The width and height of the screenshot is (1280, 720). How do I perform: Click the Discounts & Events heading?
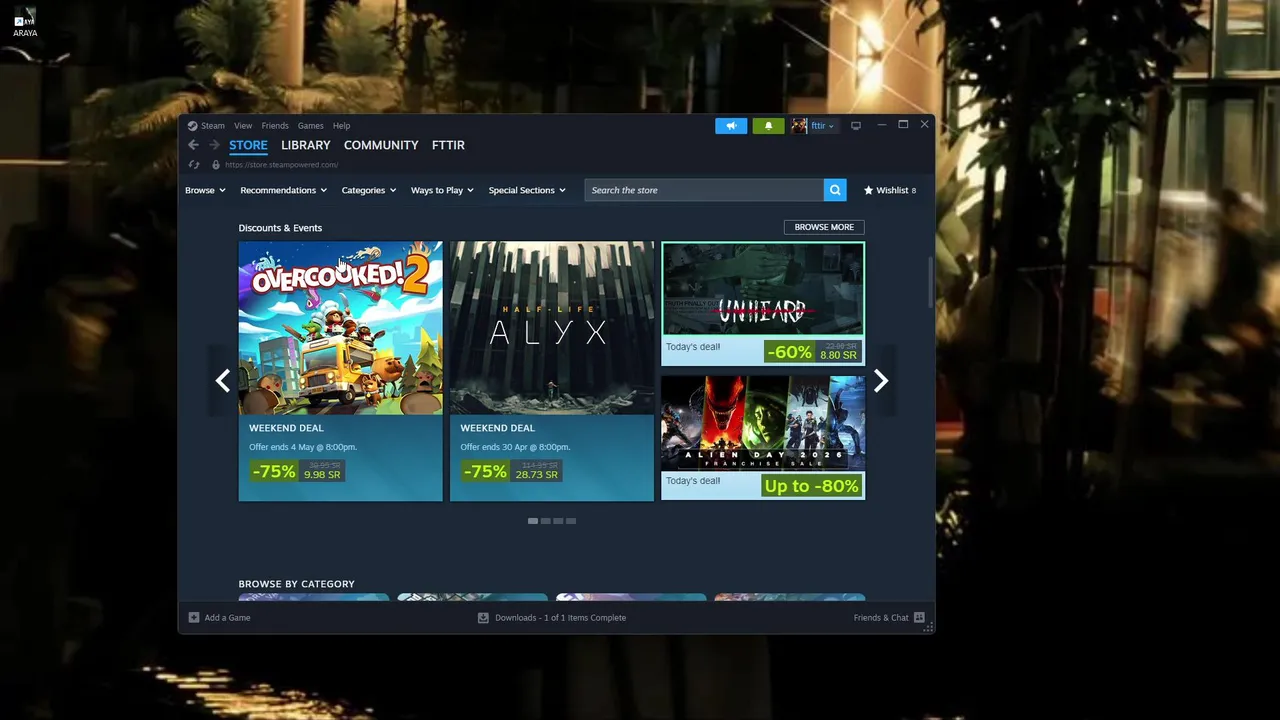[280, 228]
